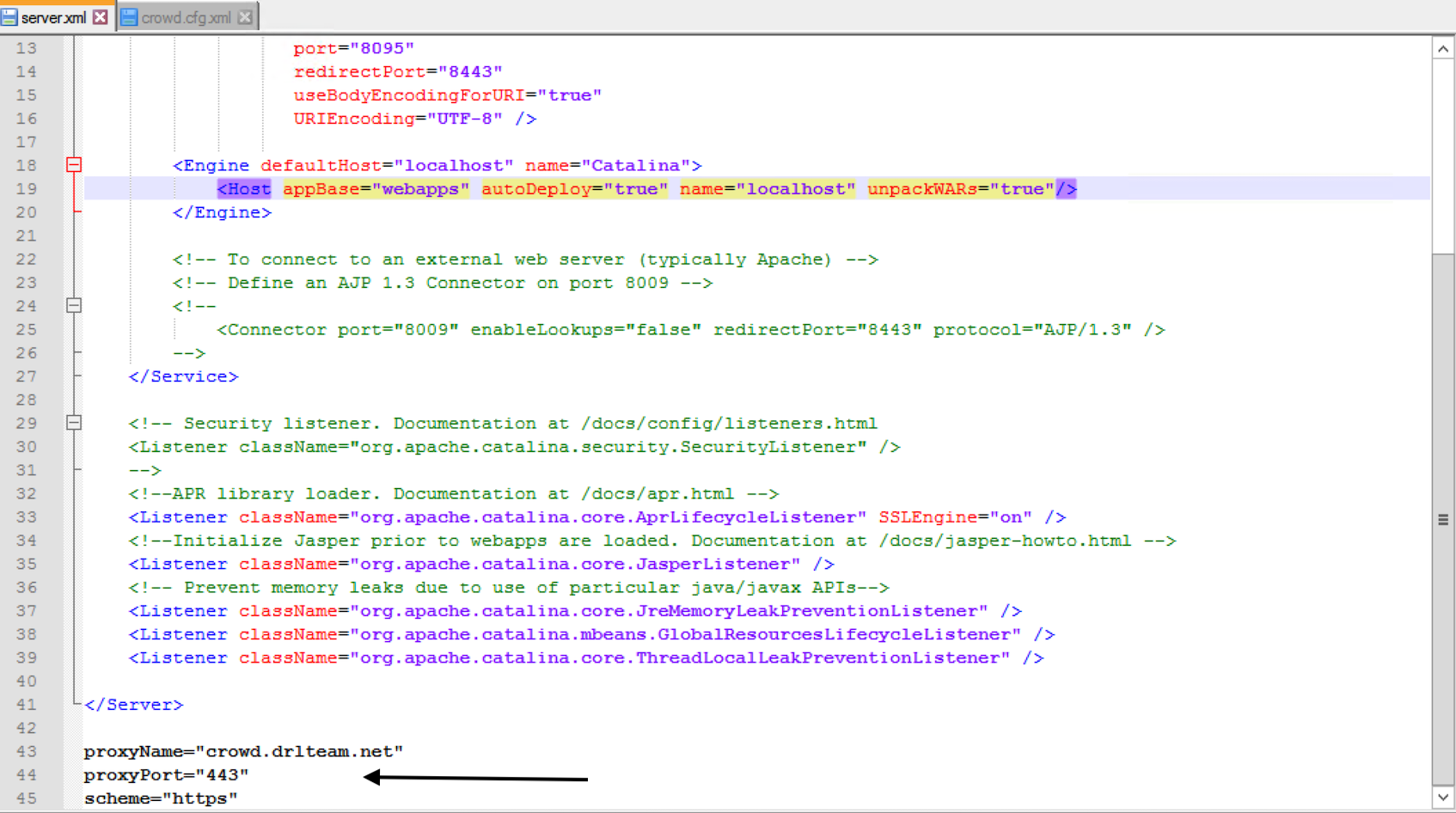Image resolution: width=1456 pixels, height=813 pixels.
Task: Click the </Service> closing tag
Action: (x=183, y=376)
